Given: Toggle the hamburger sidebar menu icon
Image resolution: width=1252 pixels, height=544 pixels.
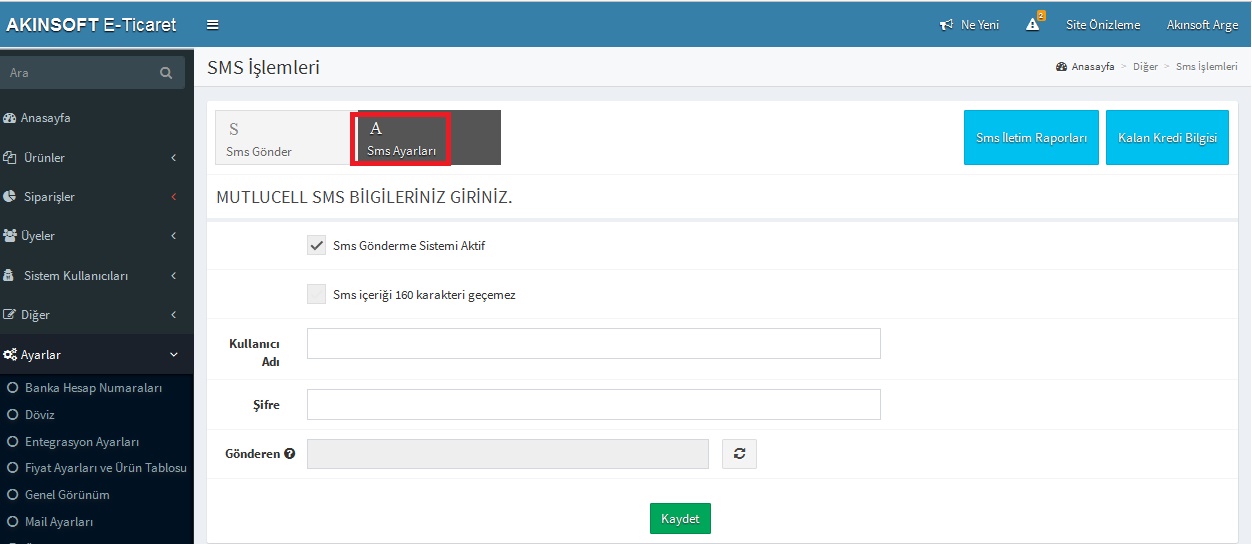Looking at the screenshot, I should pyautogui.click(x=212, y=25).
